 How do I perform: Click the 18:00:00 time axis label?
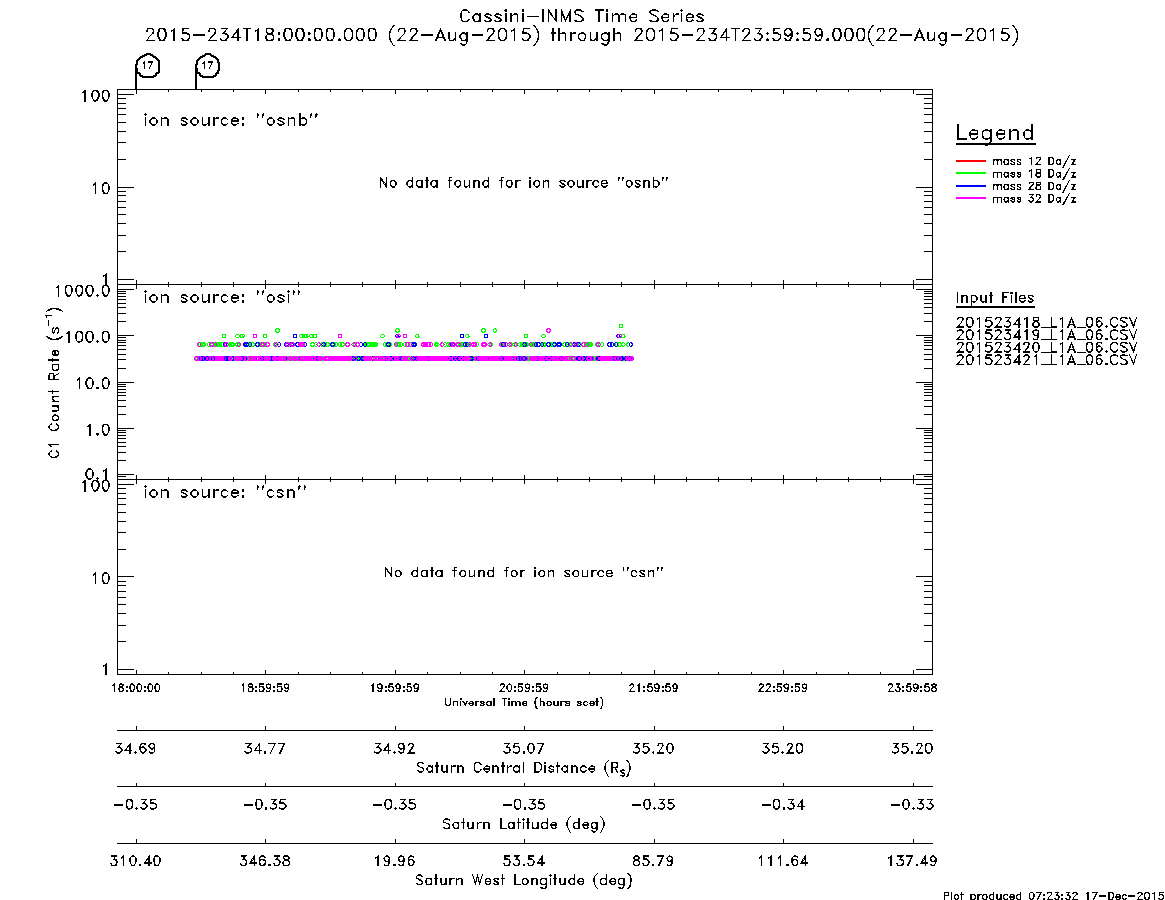[x=136, y=688]
